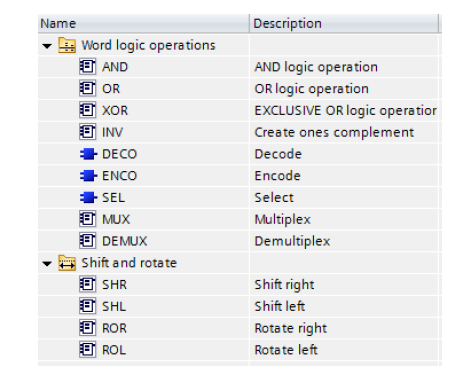Viewport: 464px width, 388px height.
Task: Click the Shift and rotate folder icon
Action: tap(67, 263)
